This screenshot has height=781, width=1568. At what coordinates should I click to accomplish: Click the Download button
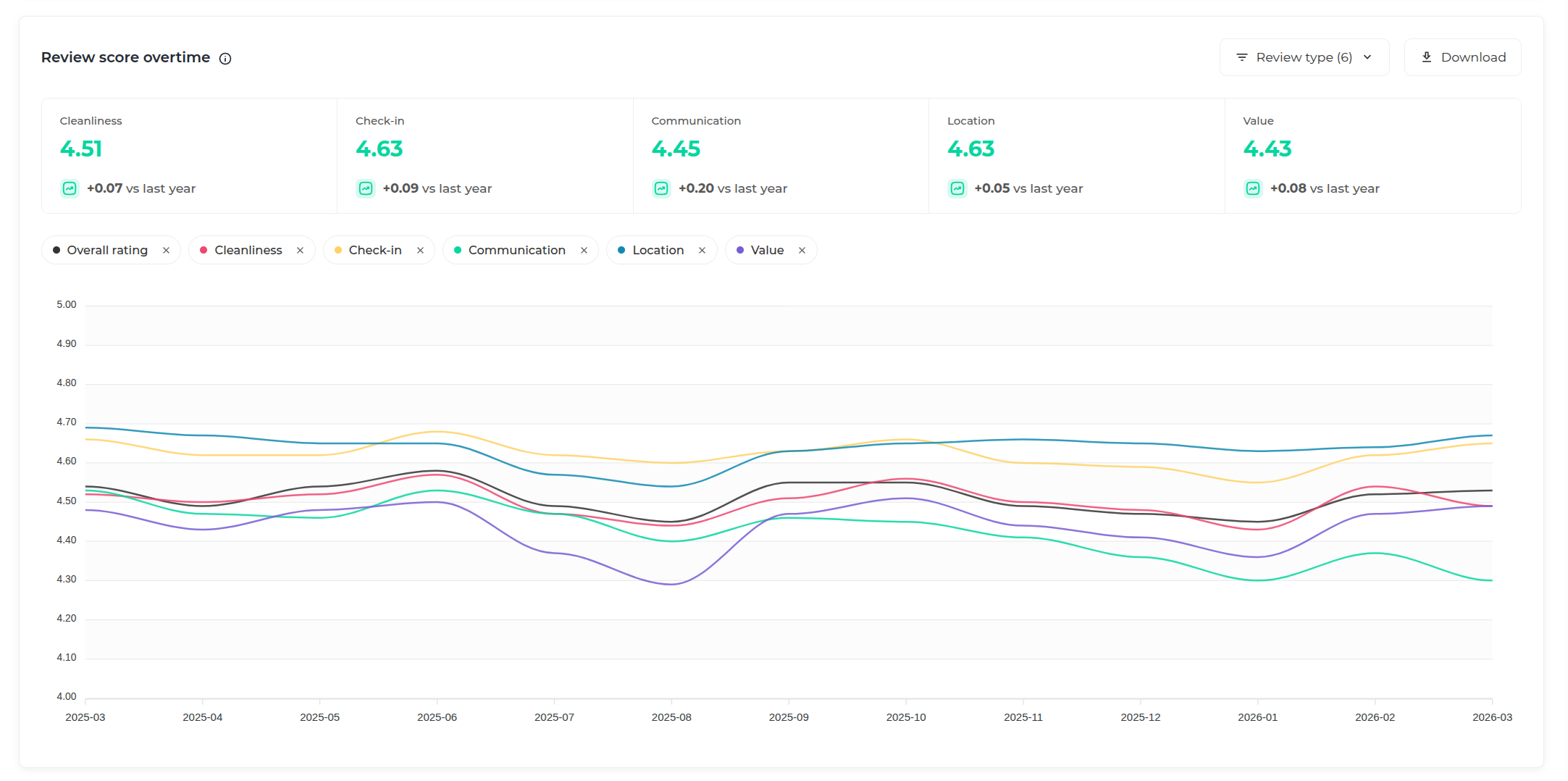tap(1462, 57)
